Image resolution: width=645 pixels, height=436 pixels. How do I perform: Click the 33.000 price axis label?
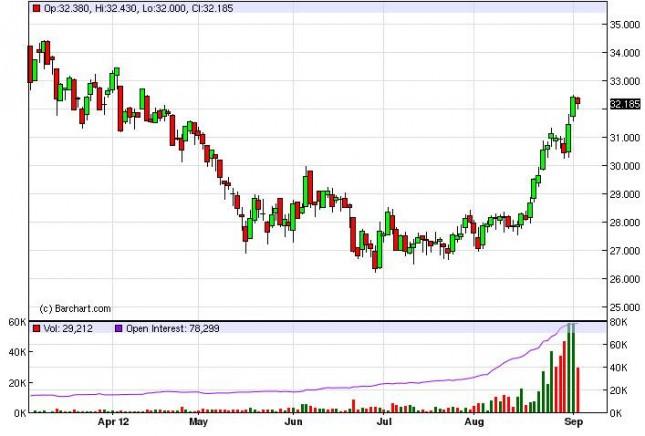(624, 81)
